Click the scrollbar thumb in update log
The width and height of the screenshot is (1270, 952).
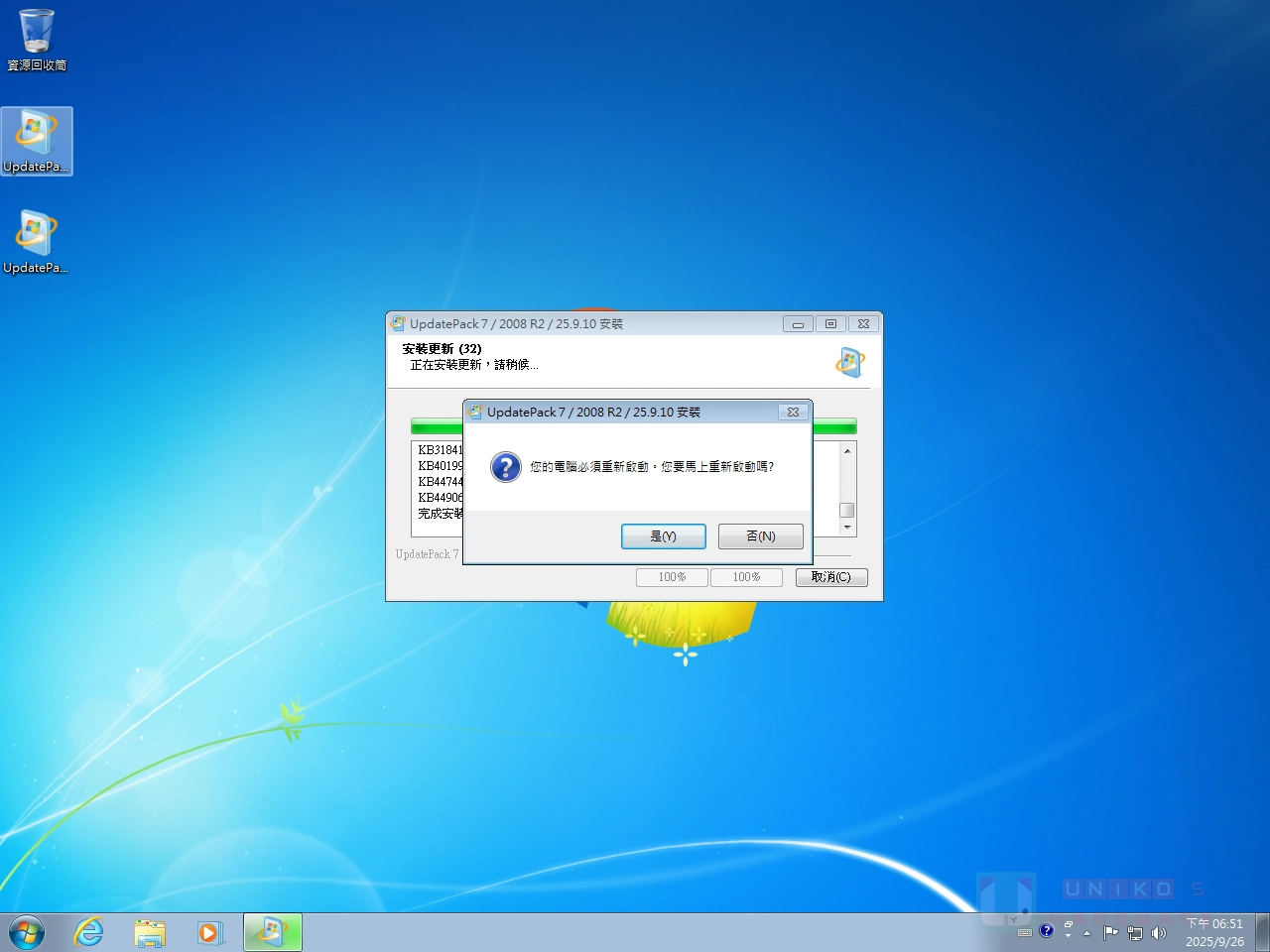point(847,511)
